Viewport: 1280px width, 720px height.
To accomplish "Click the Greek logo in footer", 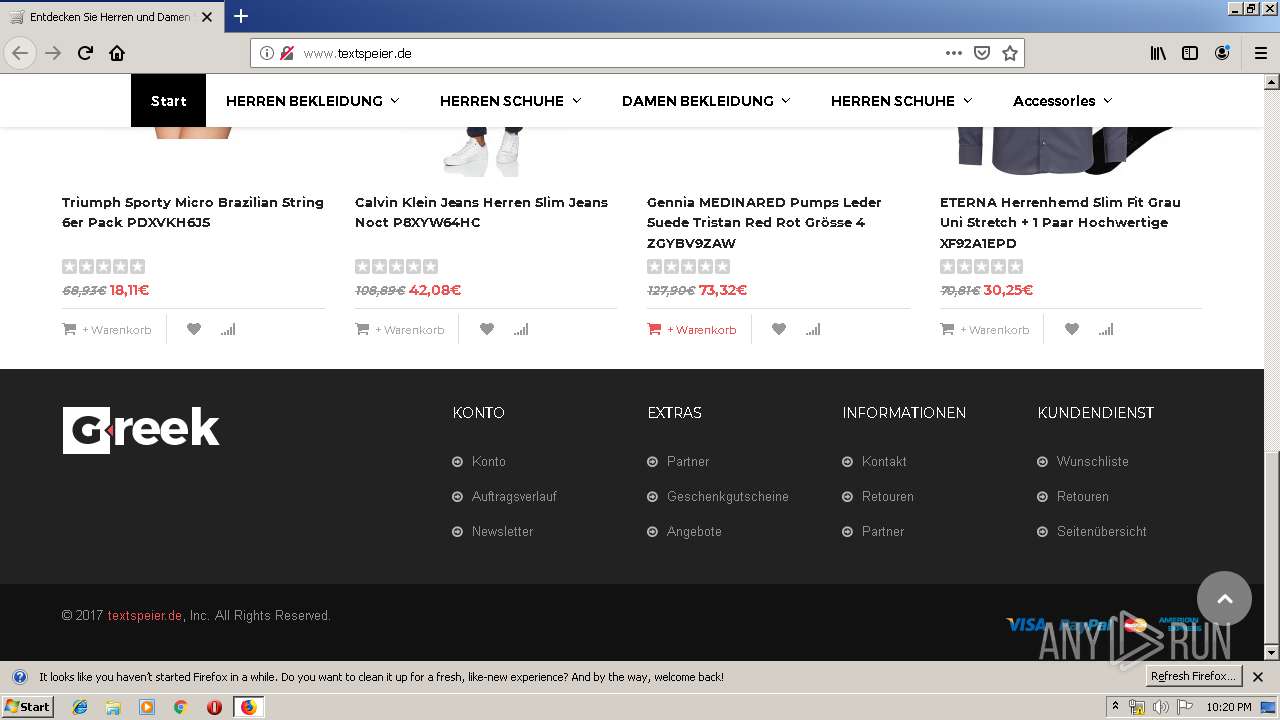I will (141, 430).
